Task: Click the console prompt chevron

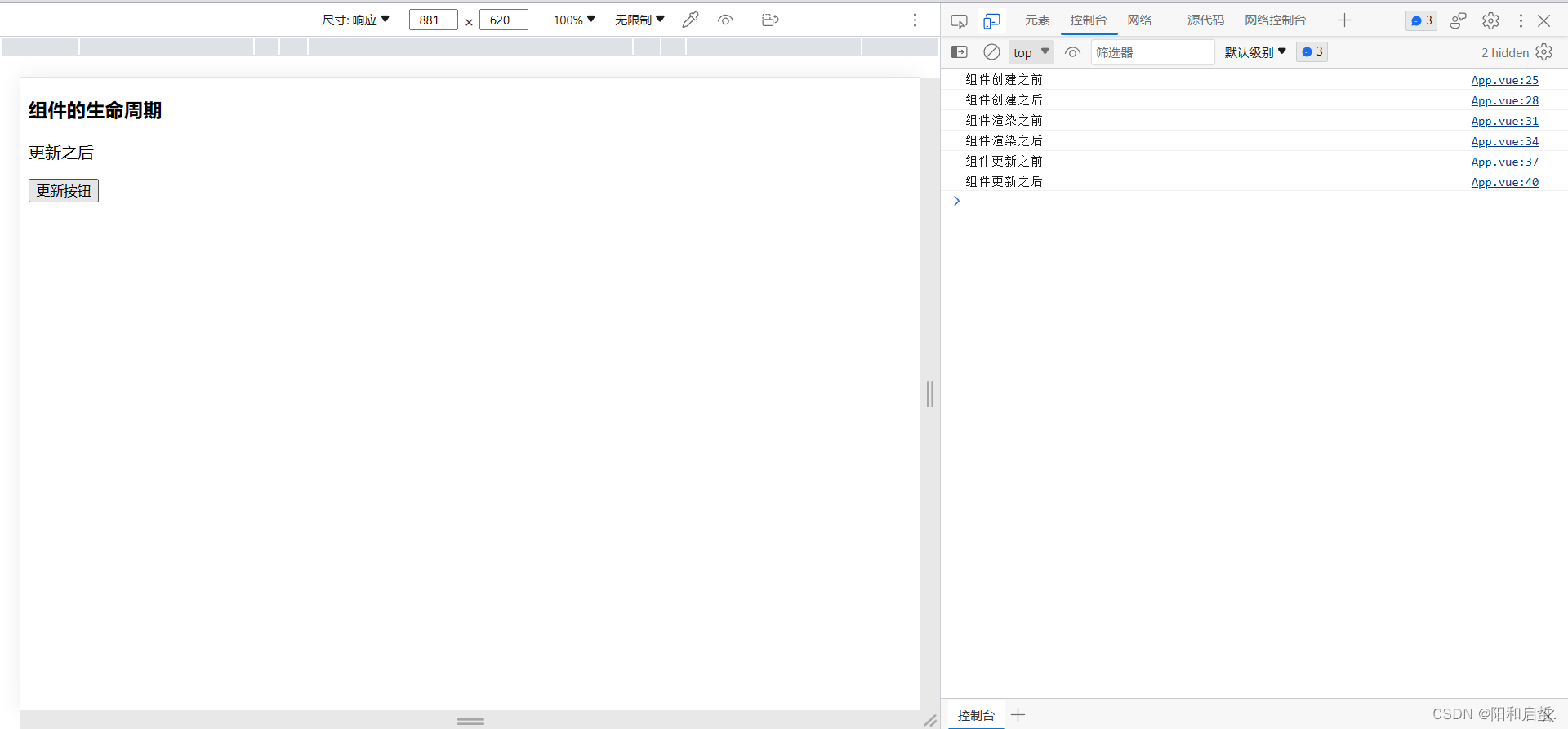Action: [x=956, y=201]
